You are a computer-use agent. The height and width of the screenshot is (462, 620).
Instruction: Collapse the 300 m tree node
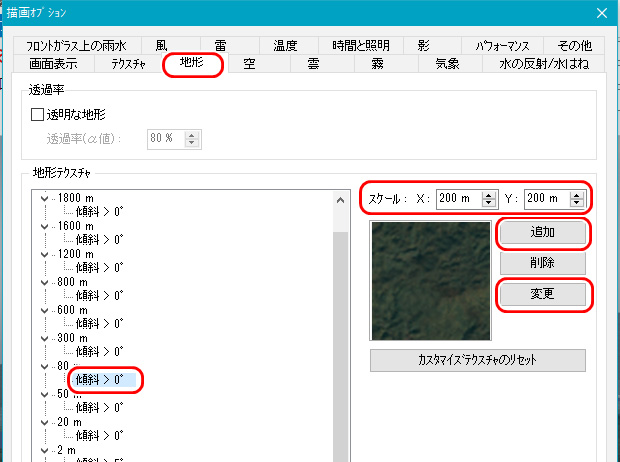(44, 339)
